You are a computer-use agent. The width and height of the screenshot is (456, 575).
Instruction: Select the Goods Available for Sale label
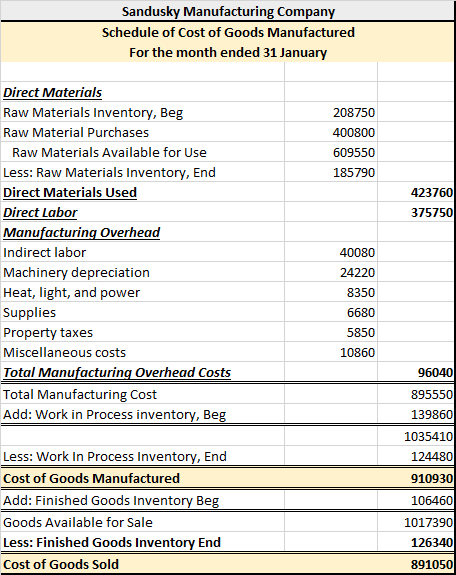78,522
